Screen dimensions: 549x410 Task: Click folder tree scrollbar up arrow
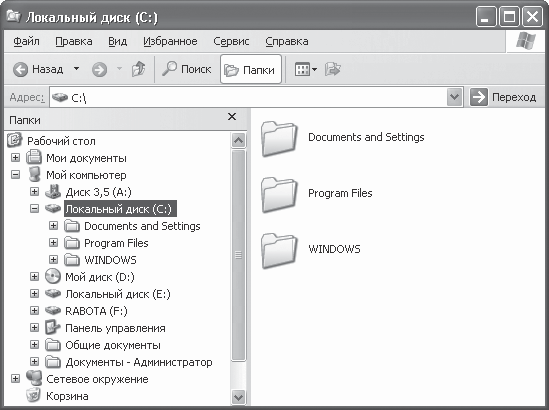coord(238,140)
